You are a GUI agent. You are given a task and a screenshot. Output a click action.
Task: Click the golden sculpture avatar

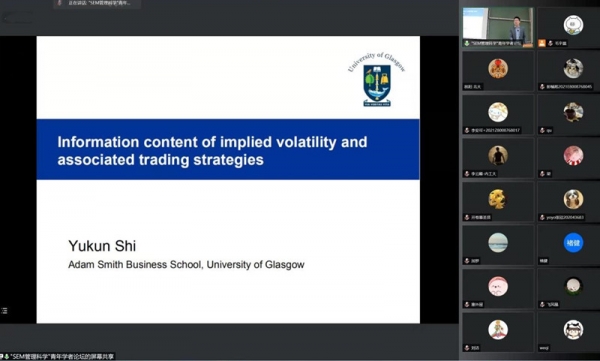pyautogui.click(x=498, y=199)
